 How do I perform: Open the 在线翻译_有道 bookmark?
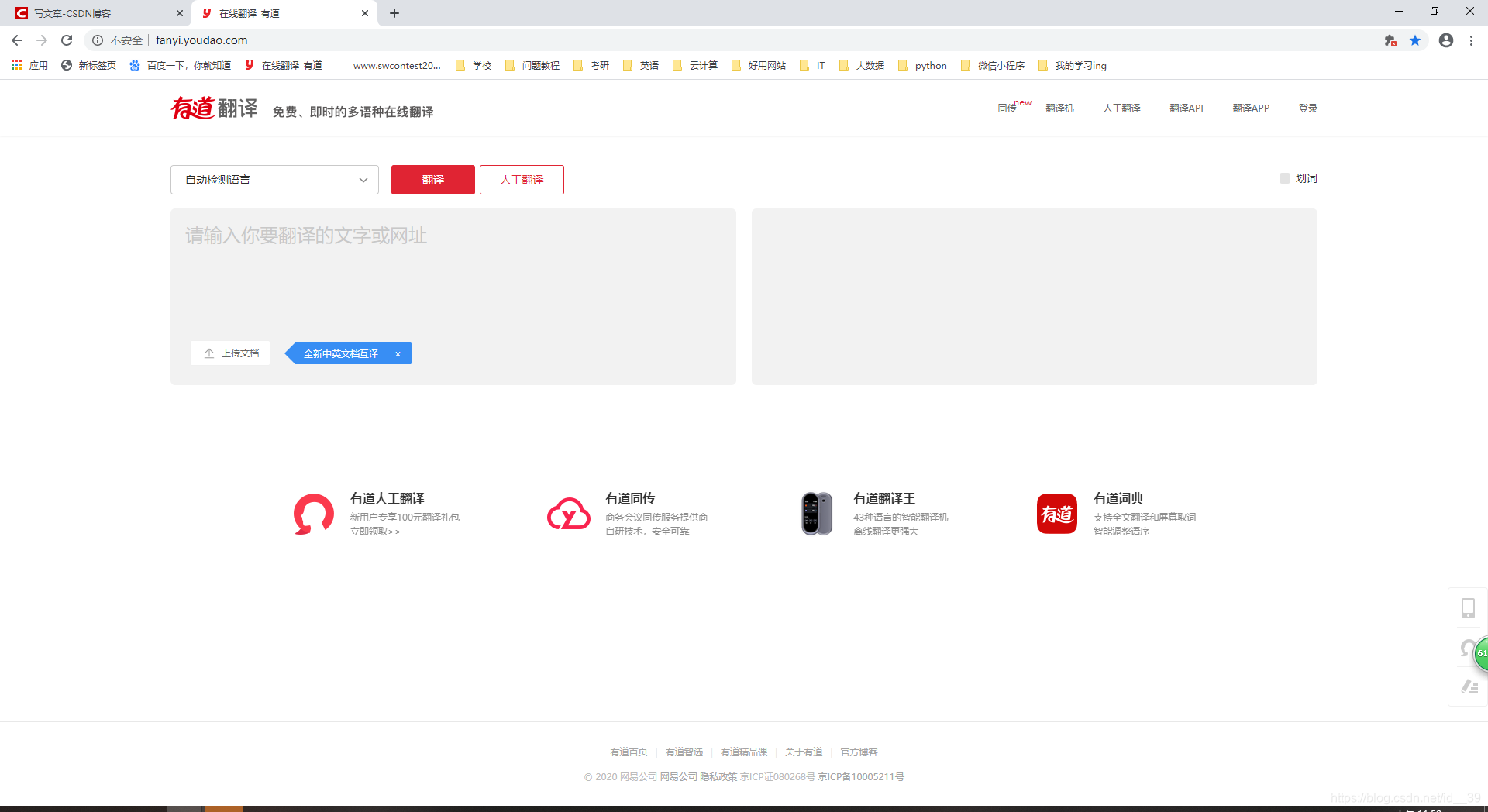click(284, 65)
